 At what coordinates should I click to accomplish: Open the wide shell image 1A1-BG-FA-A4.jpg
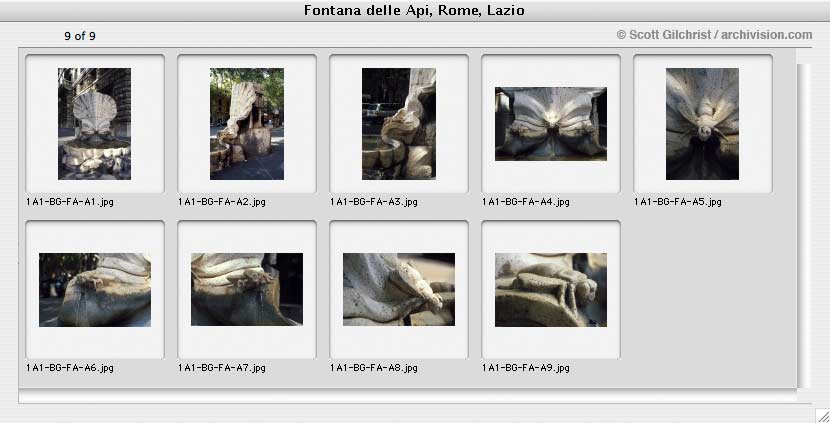click(x=551, y=124)
